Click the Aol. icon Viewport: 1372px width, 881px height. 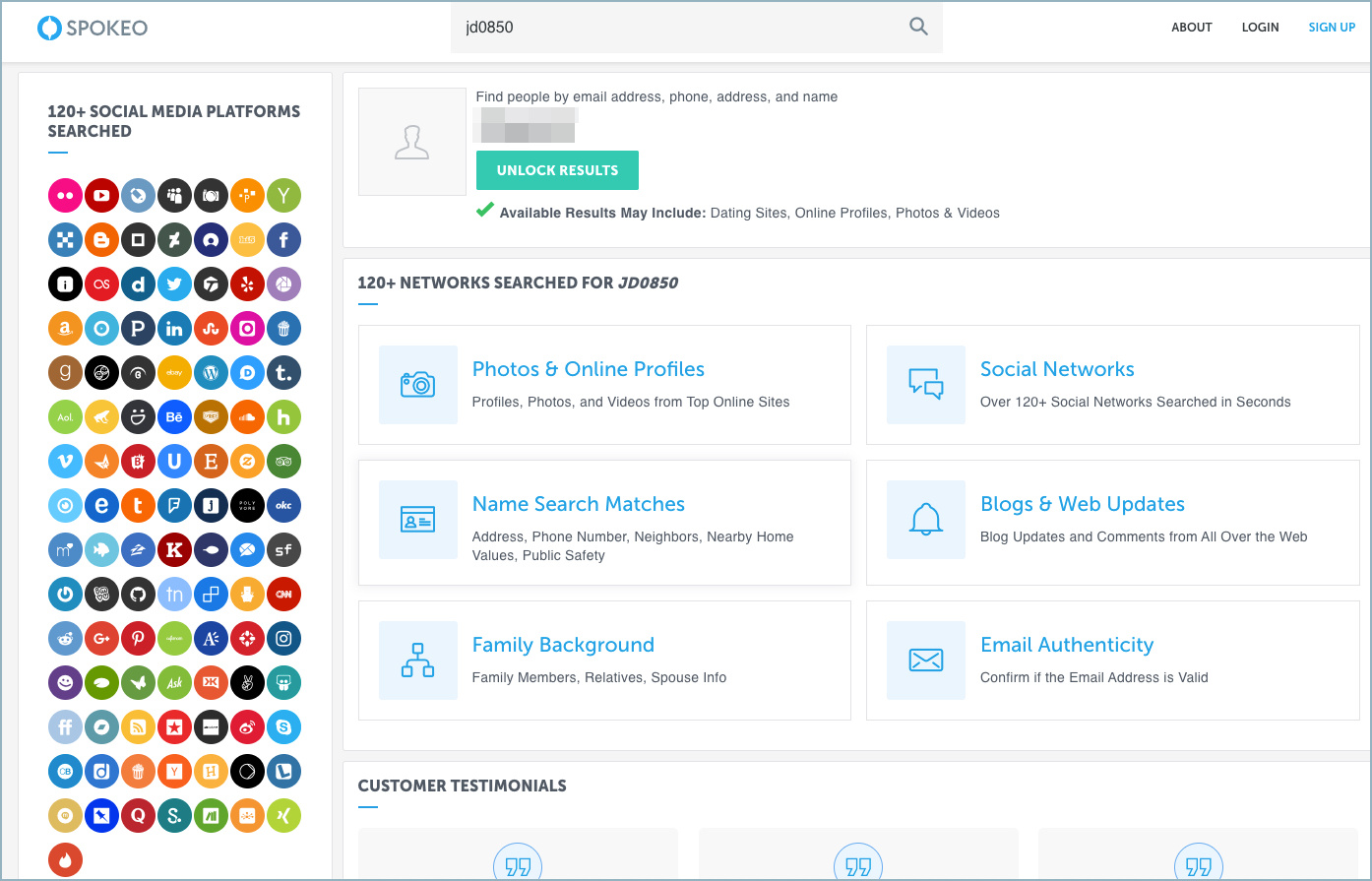pos(65,417)
